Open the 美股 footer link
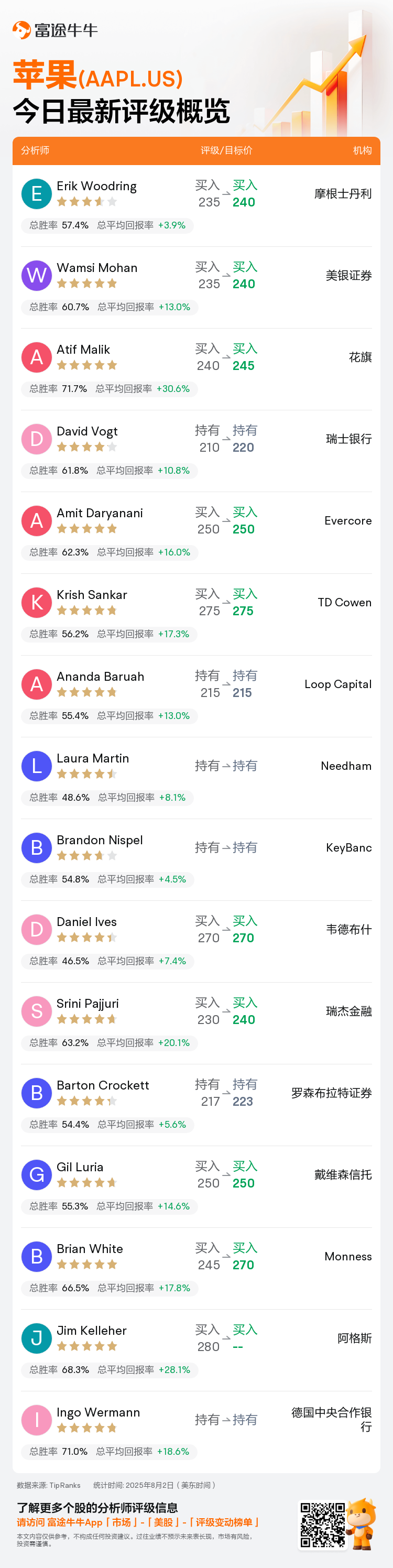The height and width of the screenshot is (1568, 393). coord(163,1522)
